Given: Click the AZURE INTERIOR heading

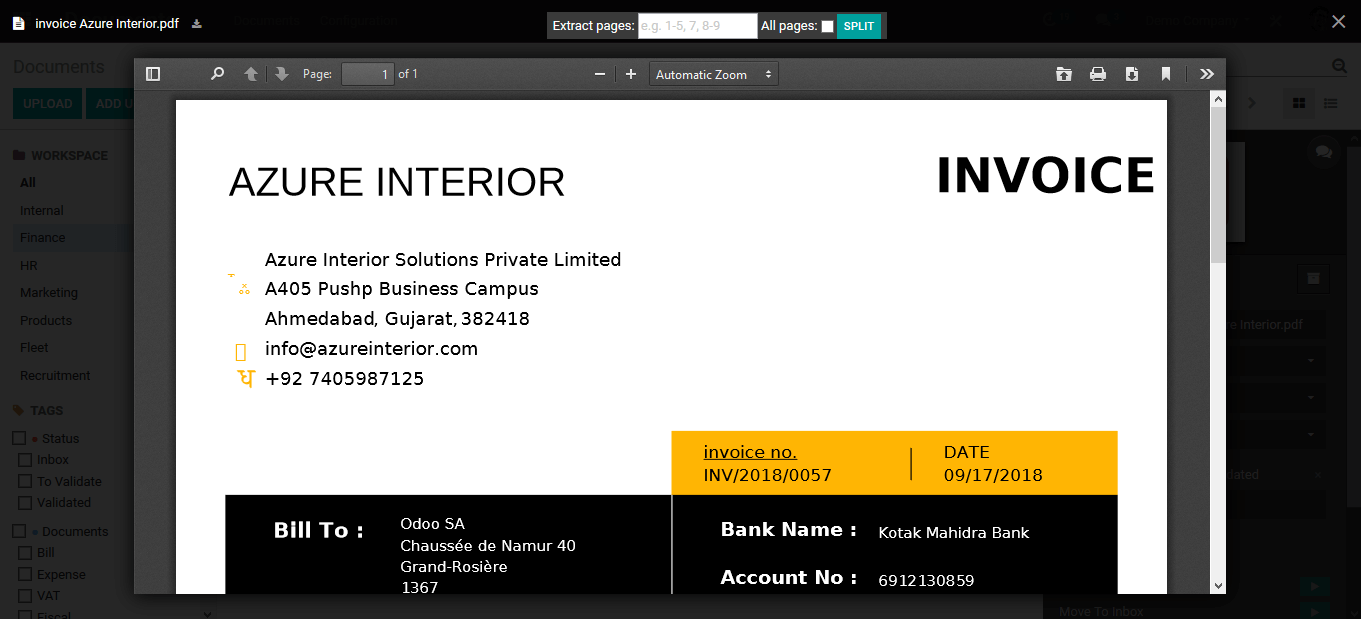Looking at the screenshot, I should [397, 182].
